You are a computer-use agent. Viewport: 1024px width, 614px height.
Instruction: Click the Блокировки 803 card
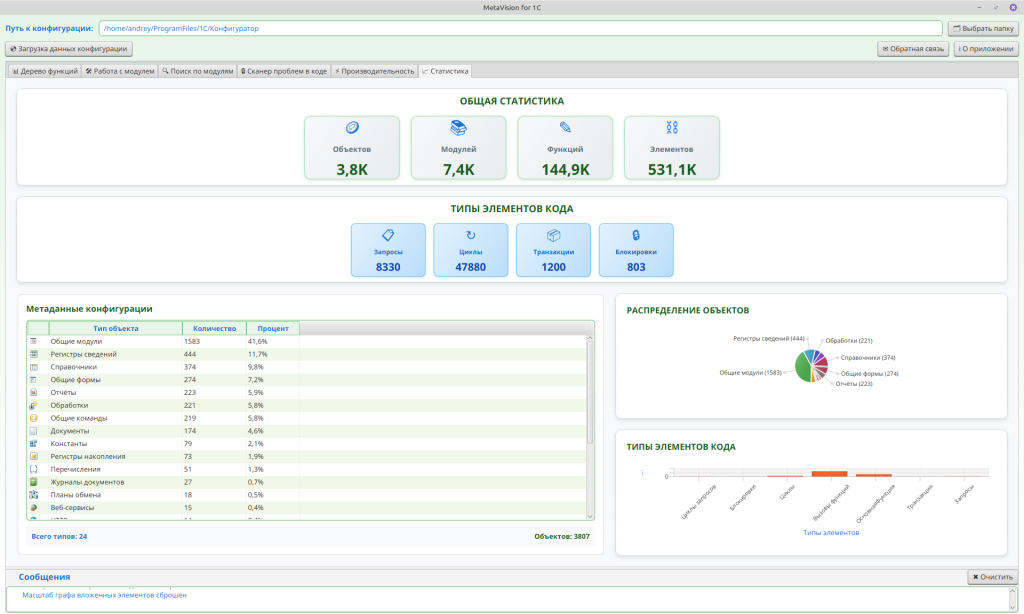pyautogui.click(x=636, y=250)
